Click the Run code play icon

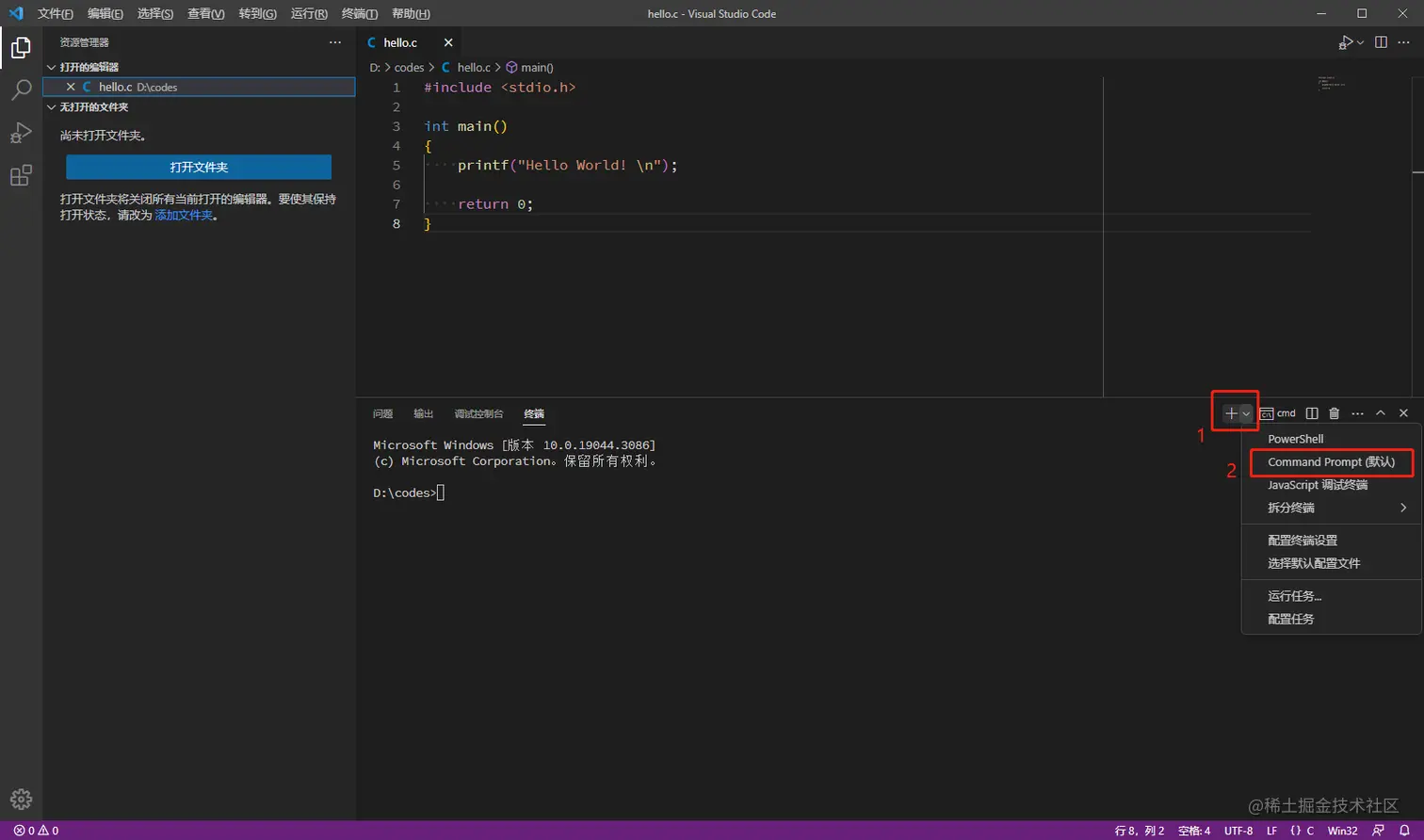tap(1346, 42)
